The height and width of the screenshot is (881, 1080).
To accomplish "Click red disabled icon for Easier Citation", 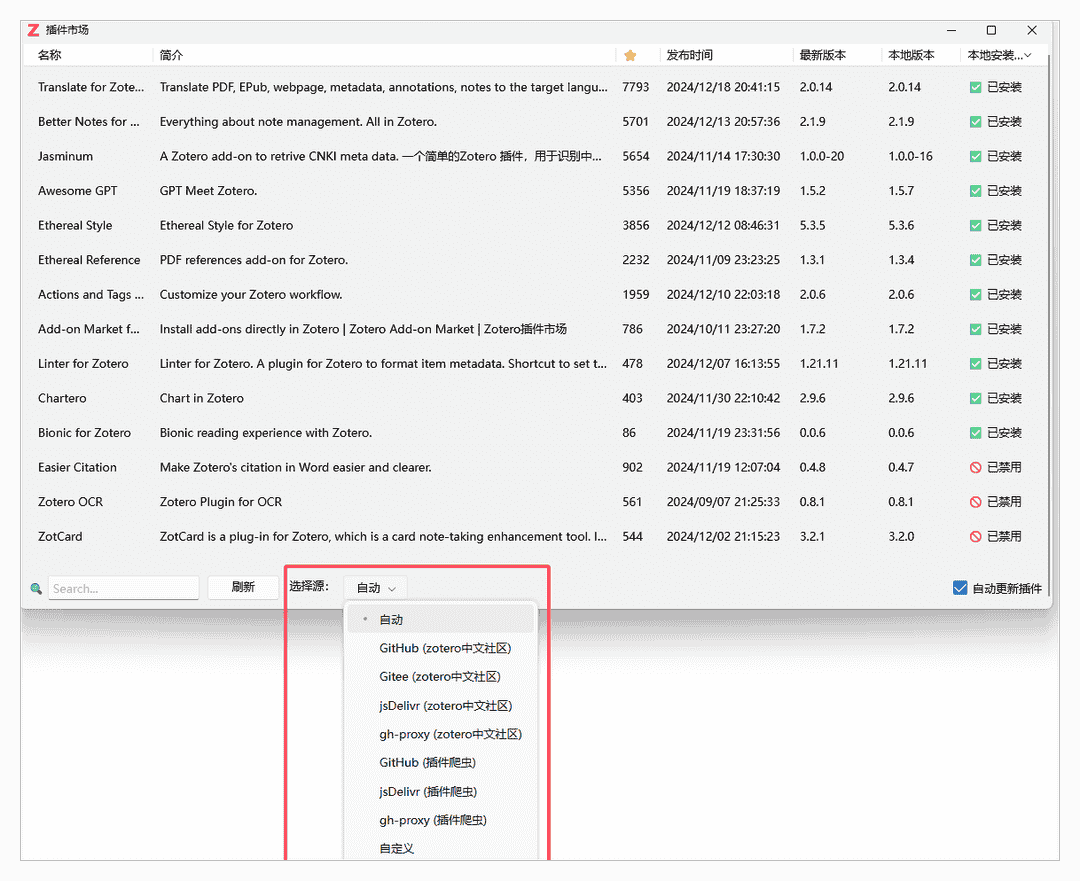I will click(976, 468).
